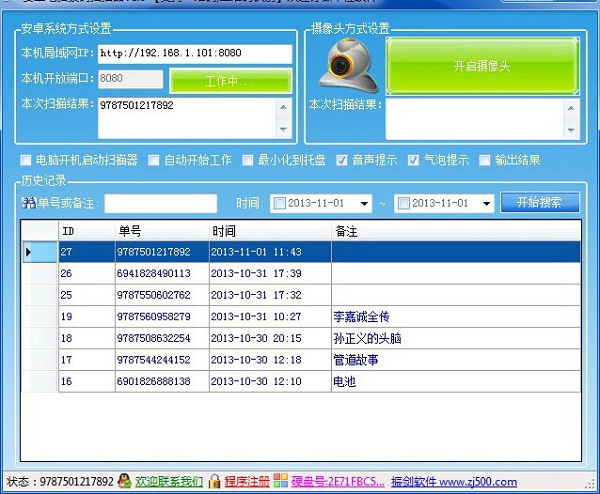Click the 本机局域网IP input field
The image size is (600, 494).
pos(195,54)
